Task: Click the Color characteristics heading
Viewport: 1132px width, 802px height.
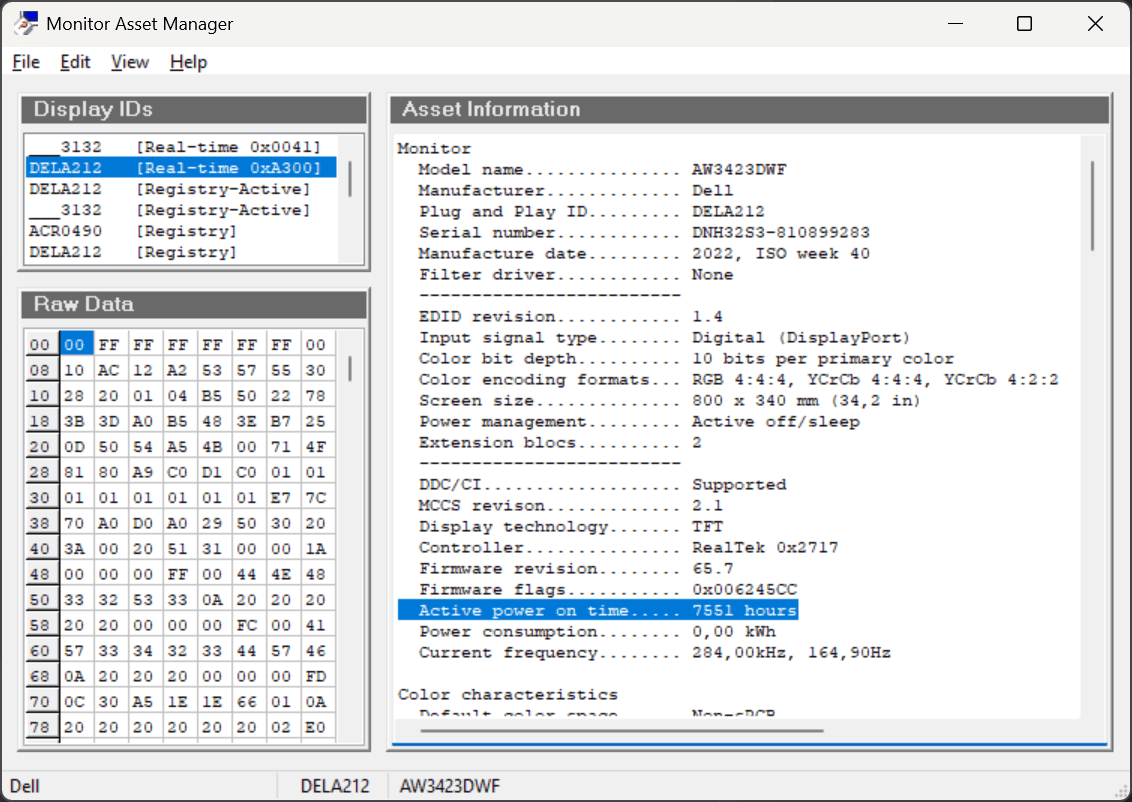Action: (x=508, y=694)
